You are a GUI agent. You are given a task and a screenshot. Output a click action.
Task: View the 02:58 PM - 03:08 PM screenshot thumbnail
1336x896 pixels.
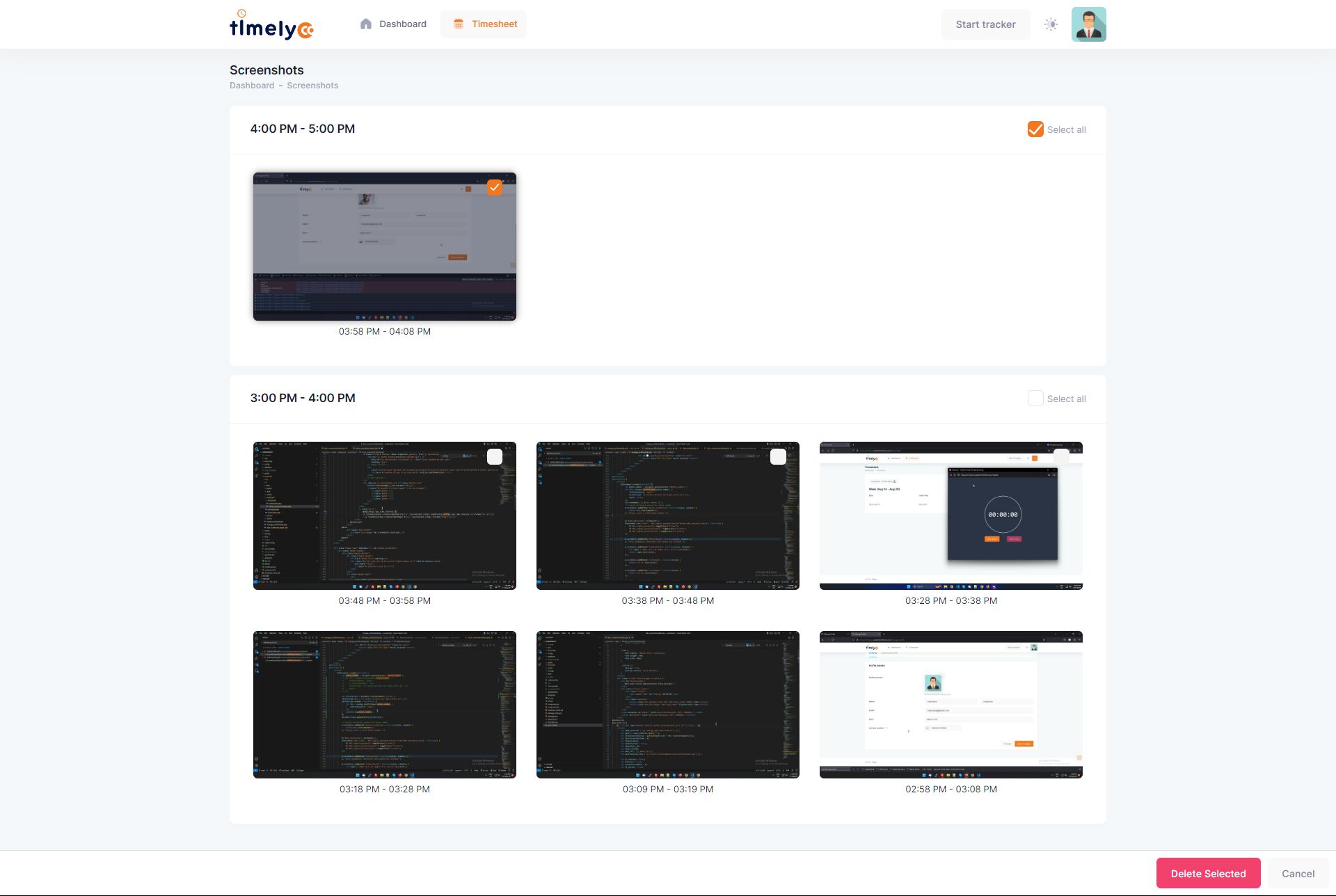tap(951, 704)
